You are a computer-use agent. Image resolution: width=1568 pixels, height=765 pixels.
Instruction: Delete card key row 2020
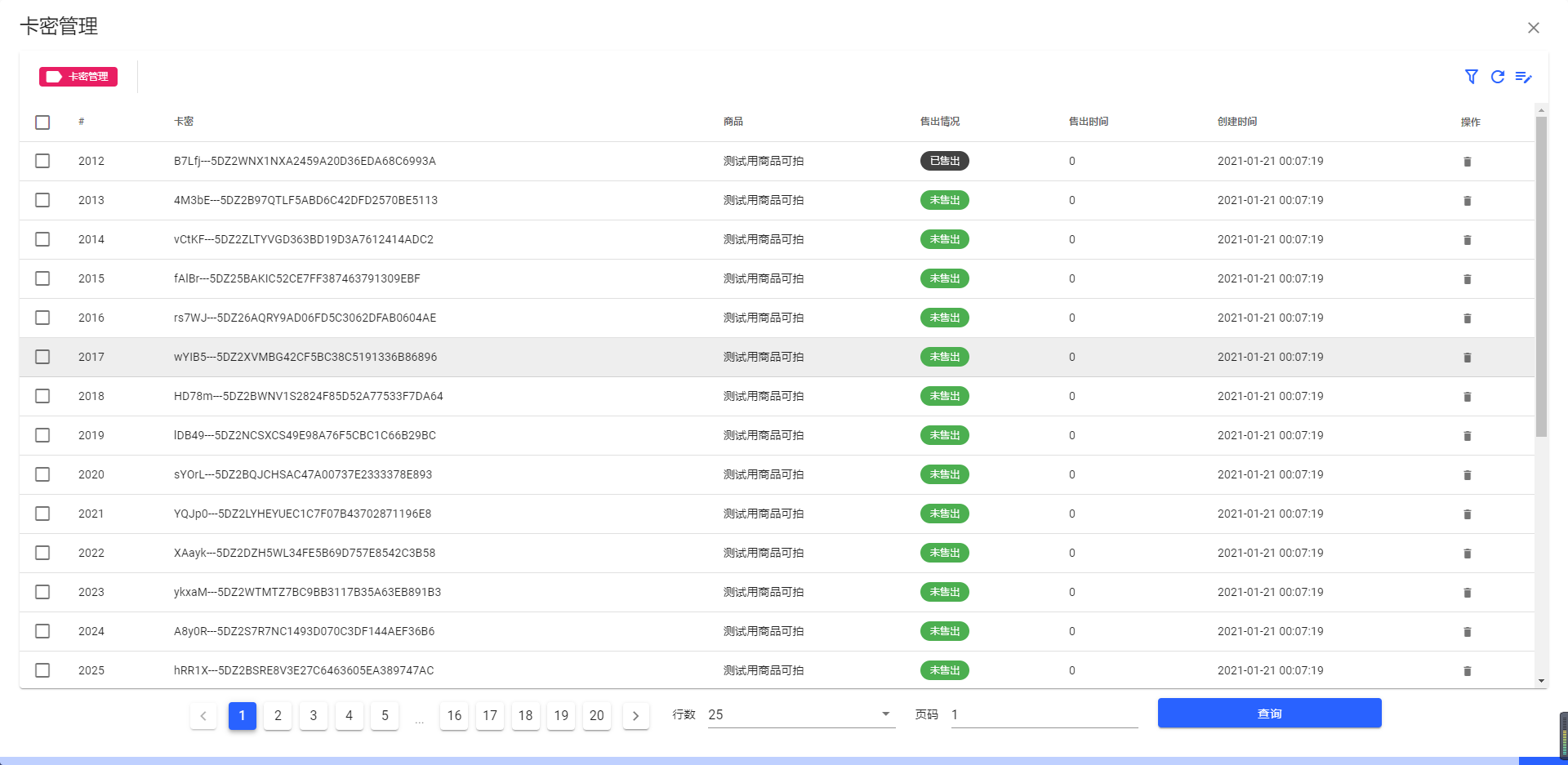click(x=1468, y=475)
